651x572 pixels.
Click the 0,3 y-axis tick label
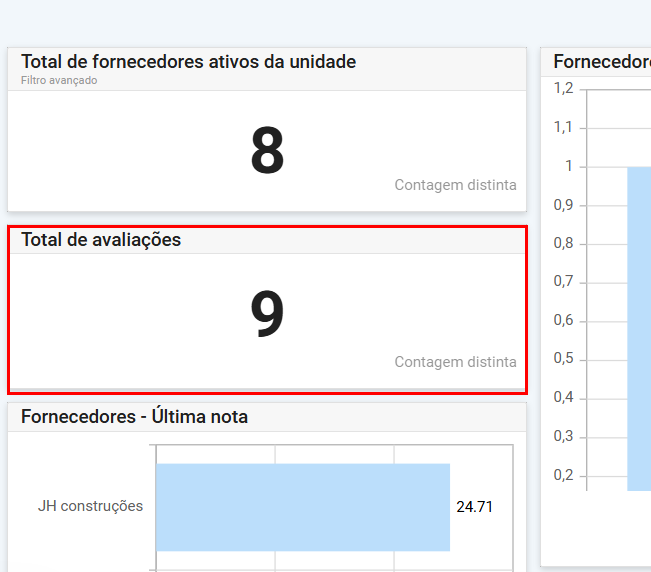[564, 436]
